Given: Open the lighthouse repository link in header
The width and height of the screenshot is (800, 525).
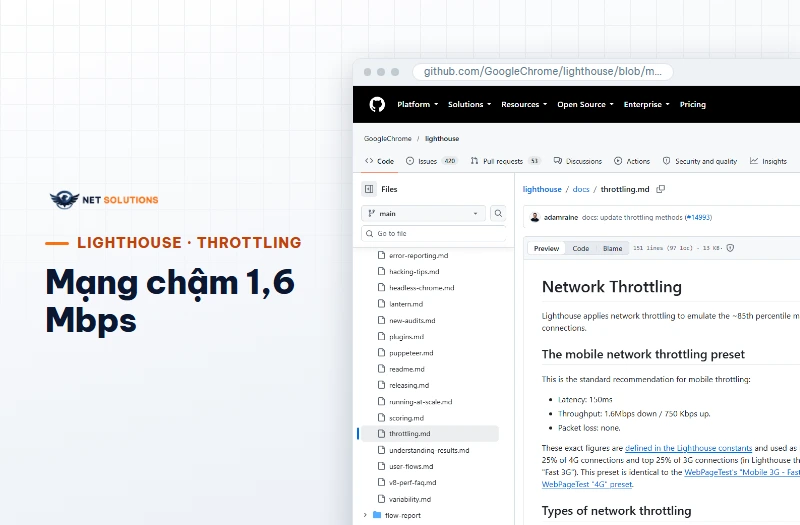Looking at the screenshot, I should 442,139.
